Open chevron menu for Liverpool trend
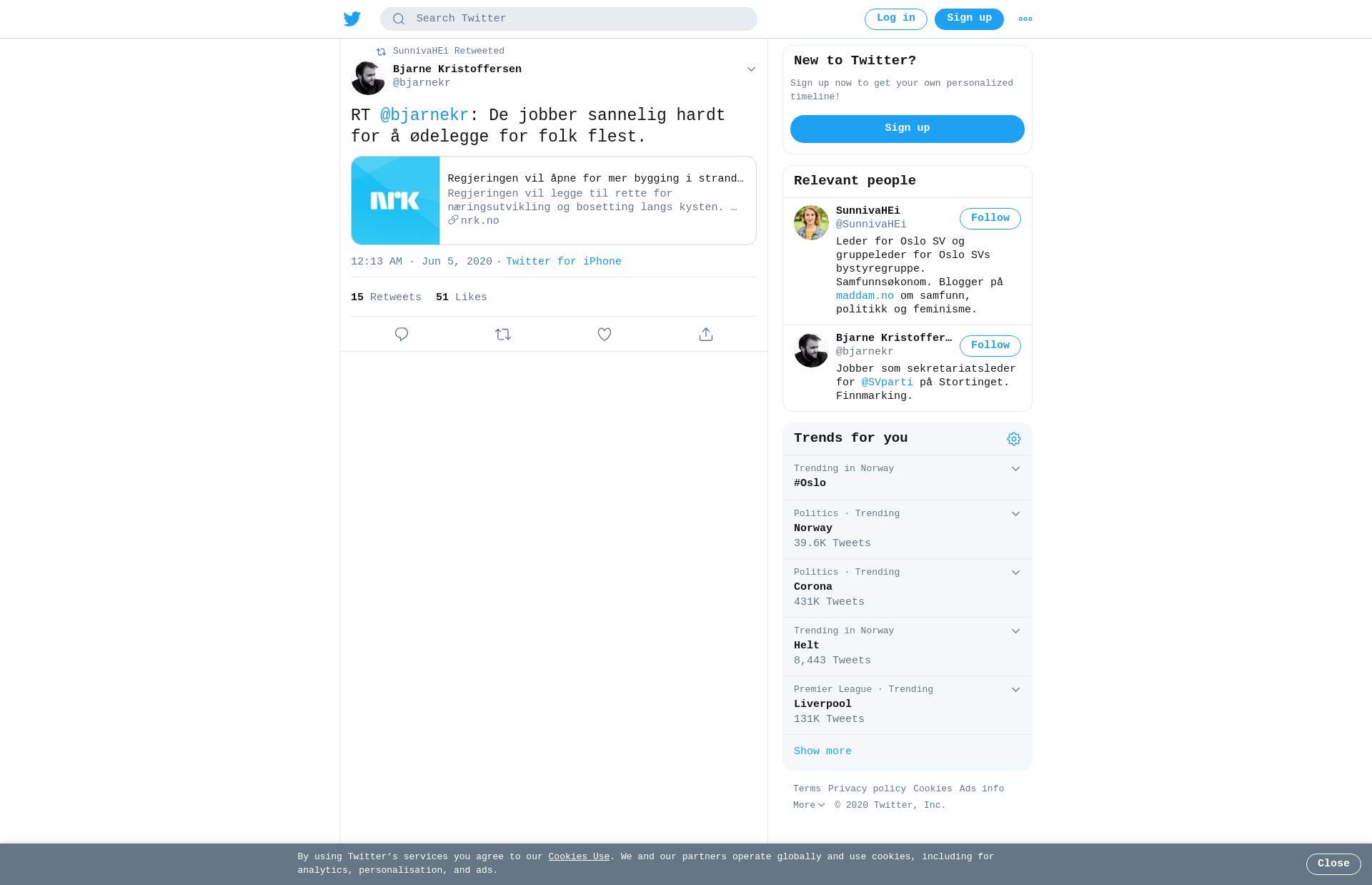Viewport: 1372px width, 885px height. [1015, 690]
